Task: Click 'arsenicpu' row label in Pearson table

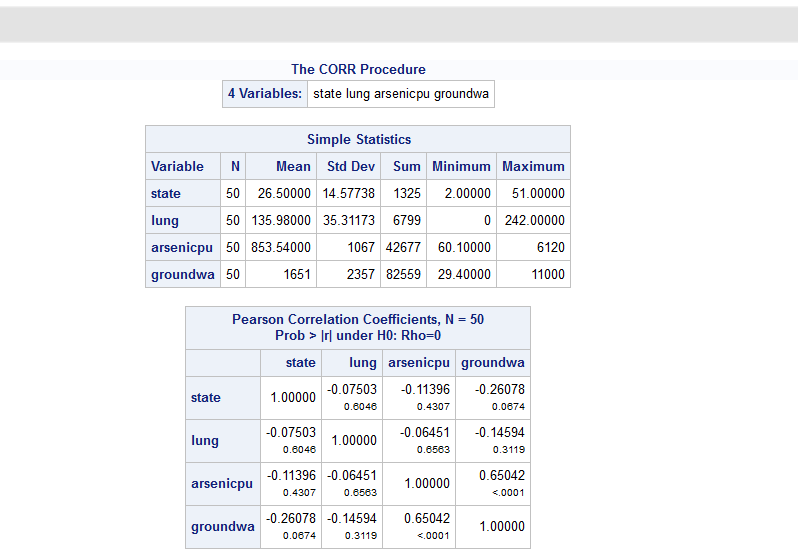Action: [x=223, y=484]
